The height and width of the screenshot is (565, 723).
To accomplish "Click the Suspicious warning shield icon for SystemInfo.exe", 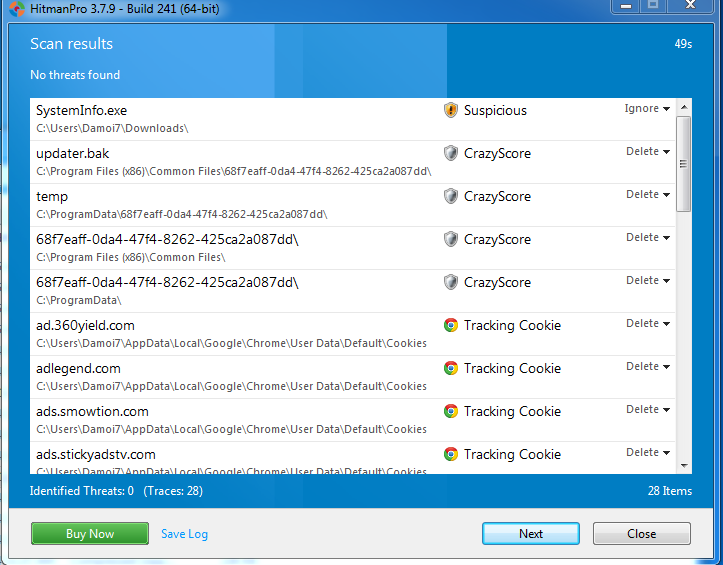I will (450, 110).
